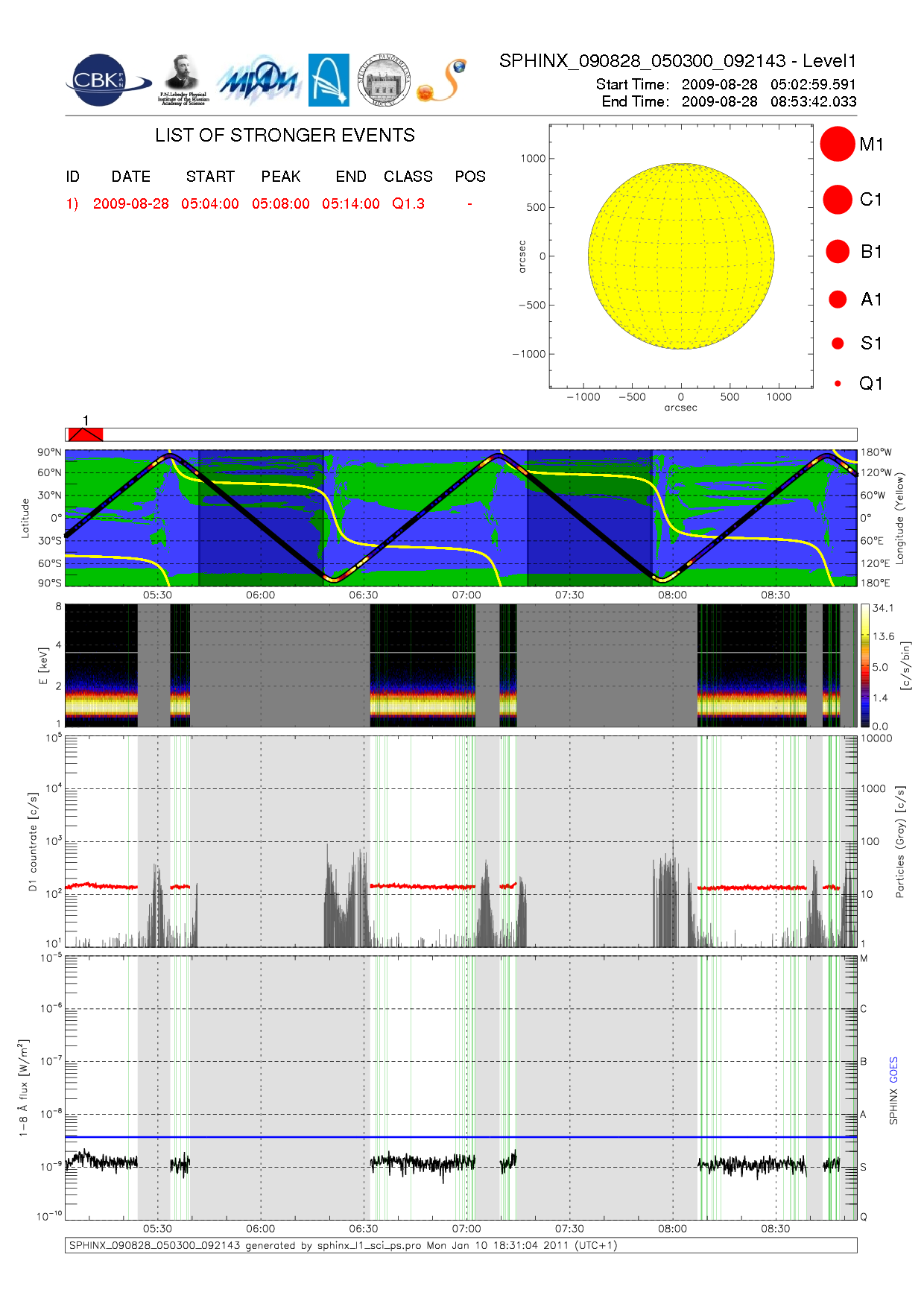The width and height of the screenshot is (924, 1307).
Task: Click the C1 red circle legend marker
Action: pyautogui.click(x=837, y=200)
